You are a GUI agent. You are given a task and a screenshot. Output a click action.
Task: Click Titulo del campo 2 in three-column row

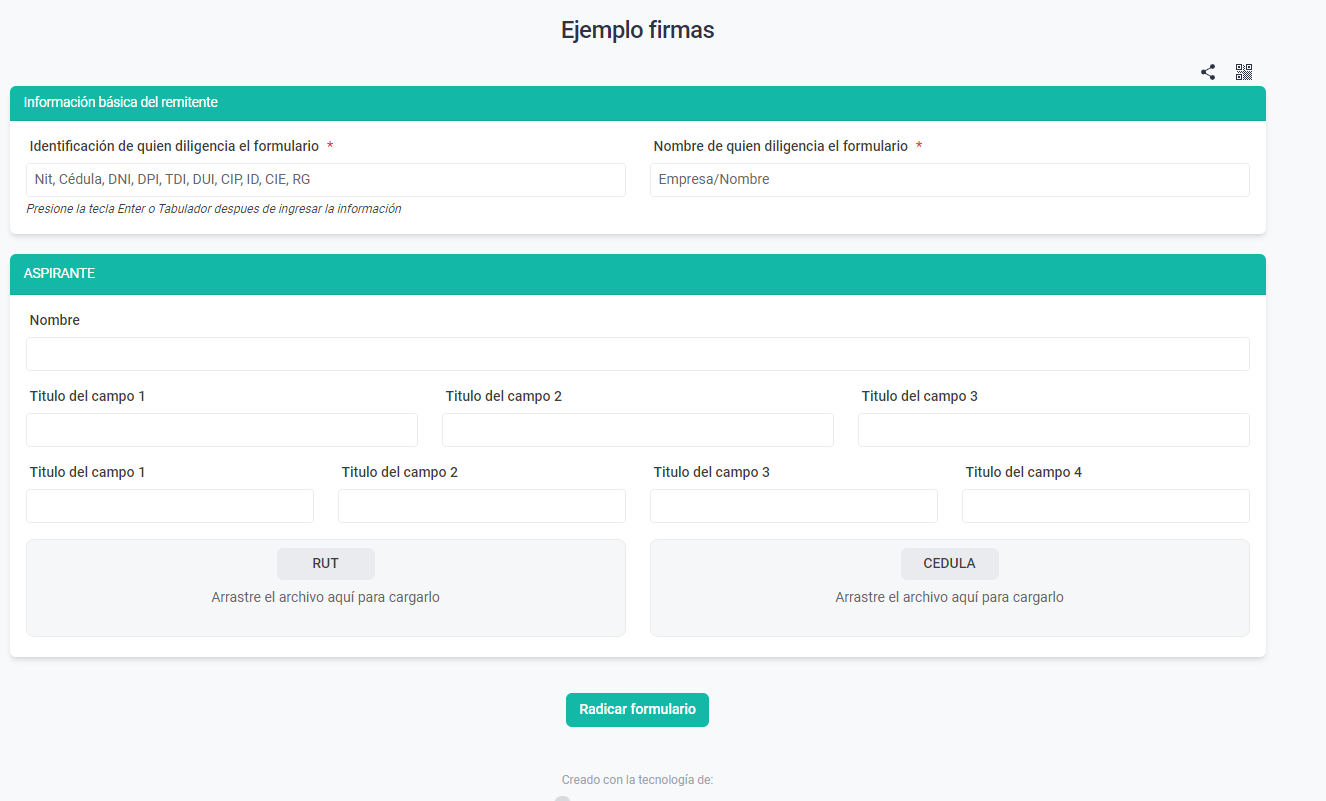637,430
